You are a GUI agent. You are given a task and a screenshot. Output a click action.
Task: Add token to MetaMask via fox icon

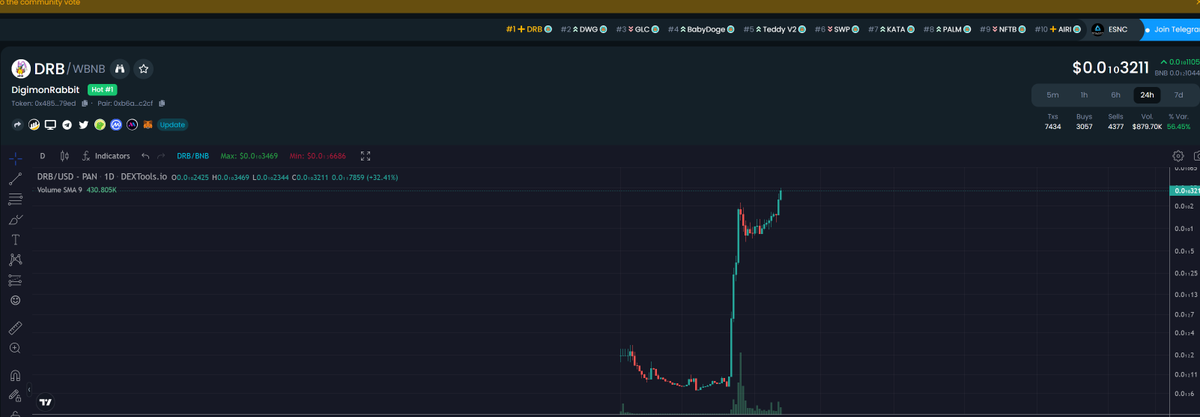pyautogui.click(x=148, y=124)
